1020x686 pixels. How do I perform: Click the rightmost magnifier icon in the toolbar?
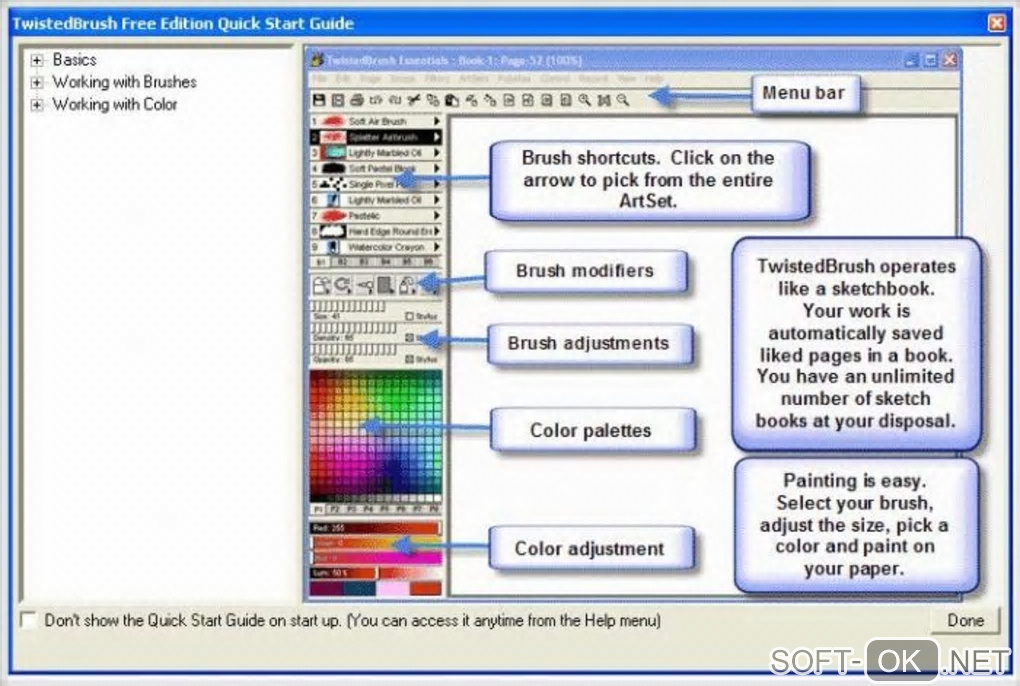click(x=623, y=100)
